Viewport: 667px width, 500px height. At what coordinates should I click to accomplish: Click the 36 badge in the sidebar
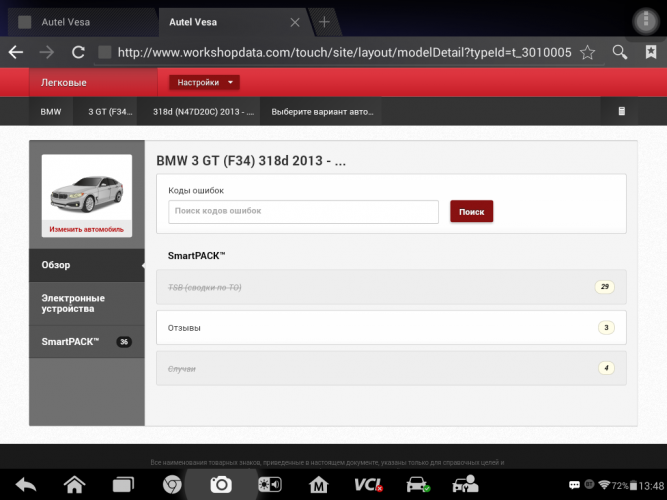pos(124,342)
